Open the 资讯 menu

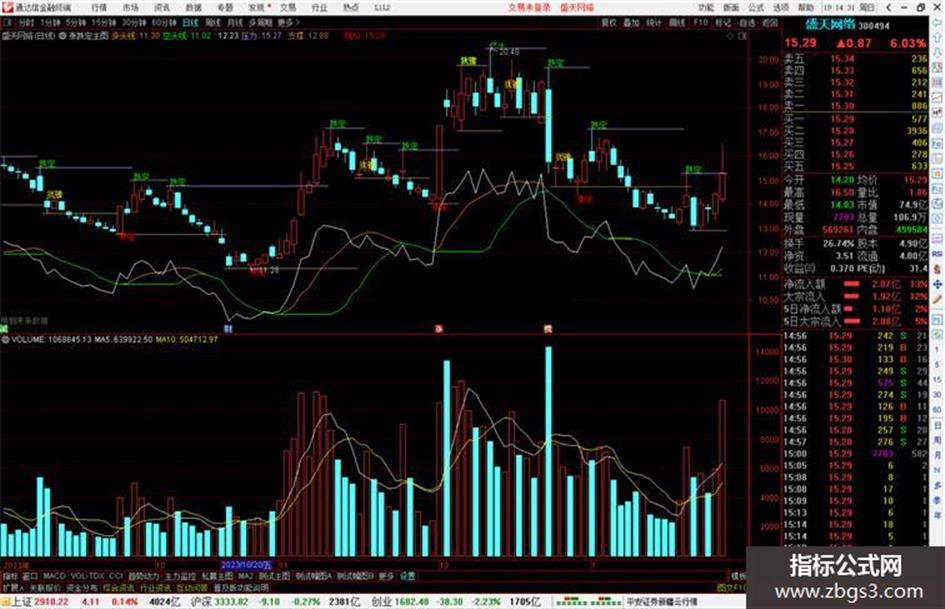tap(162, 8)
